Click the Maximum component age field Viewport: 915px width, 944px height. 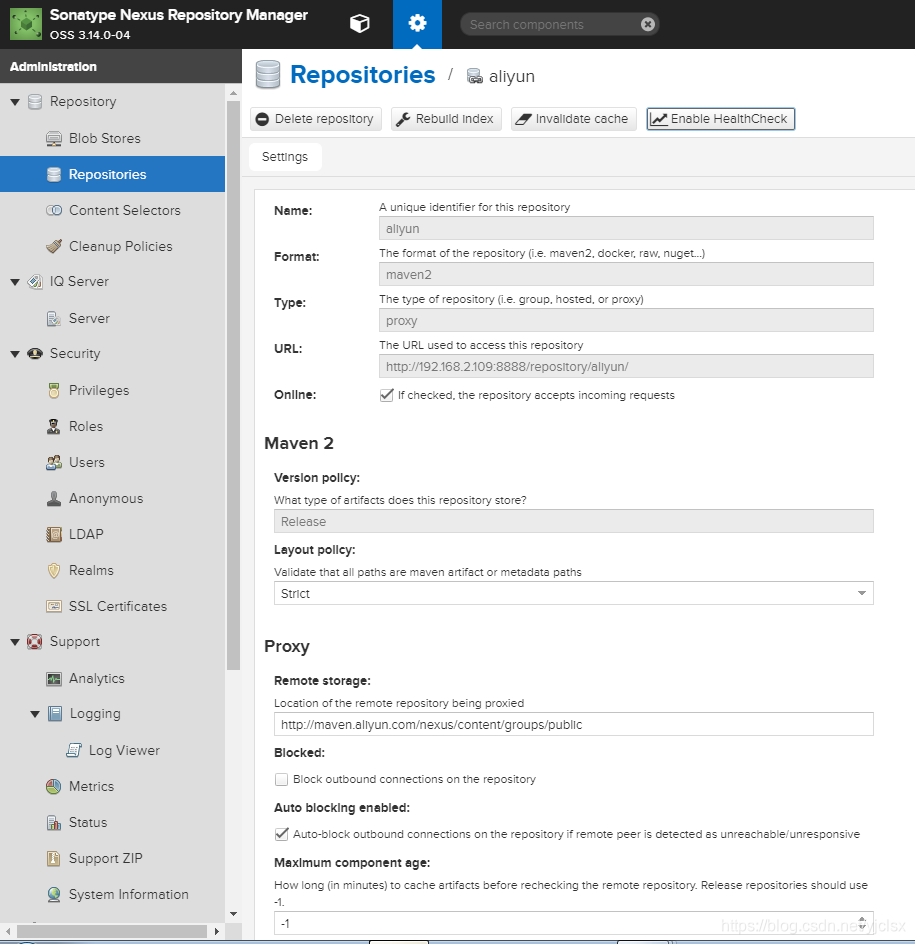point(565,923)
